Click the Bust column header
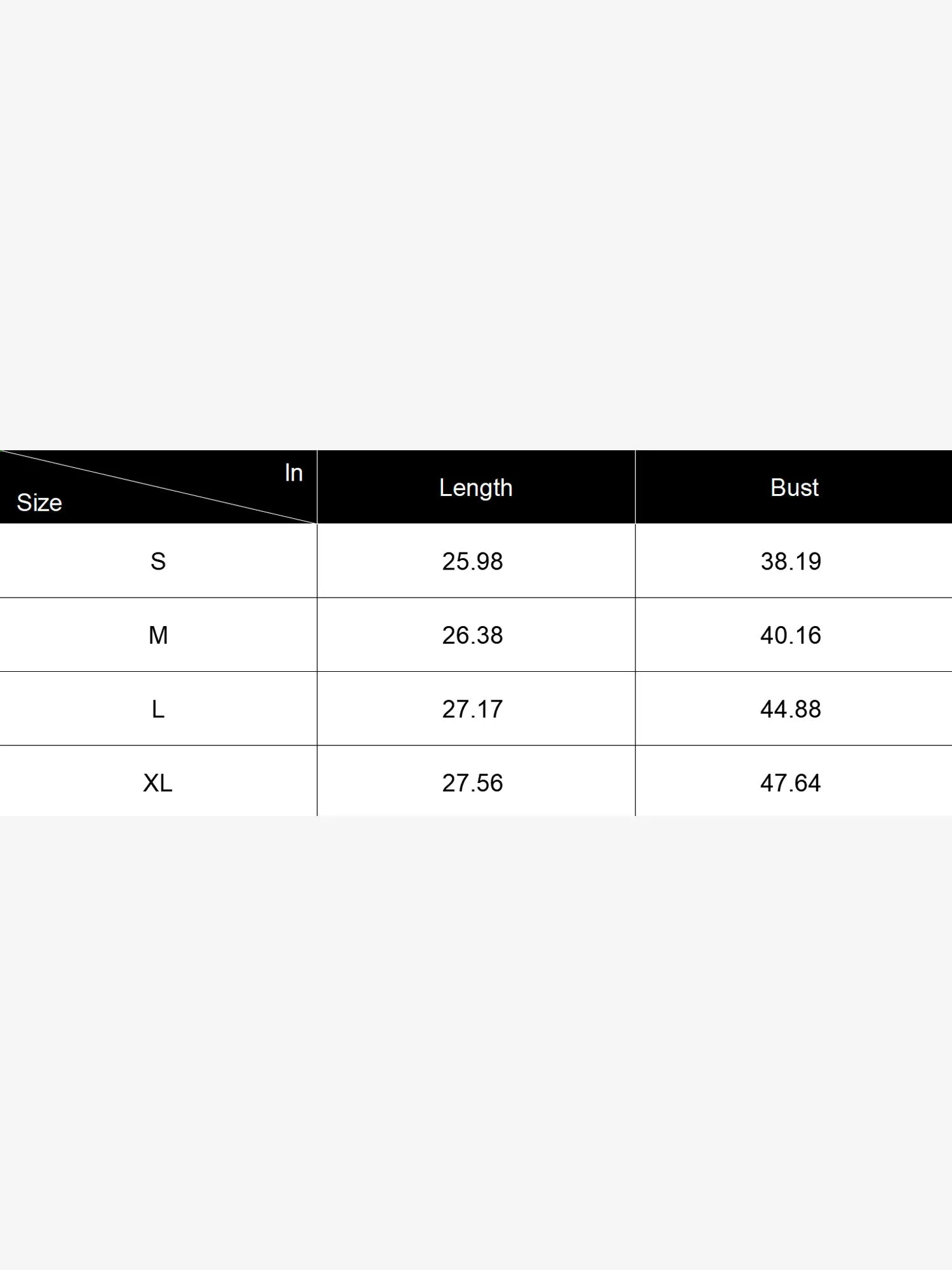 (x=794, y=488)
